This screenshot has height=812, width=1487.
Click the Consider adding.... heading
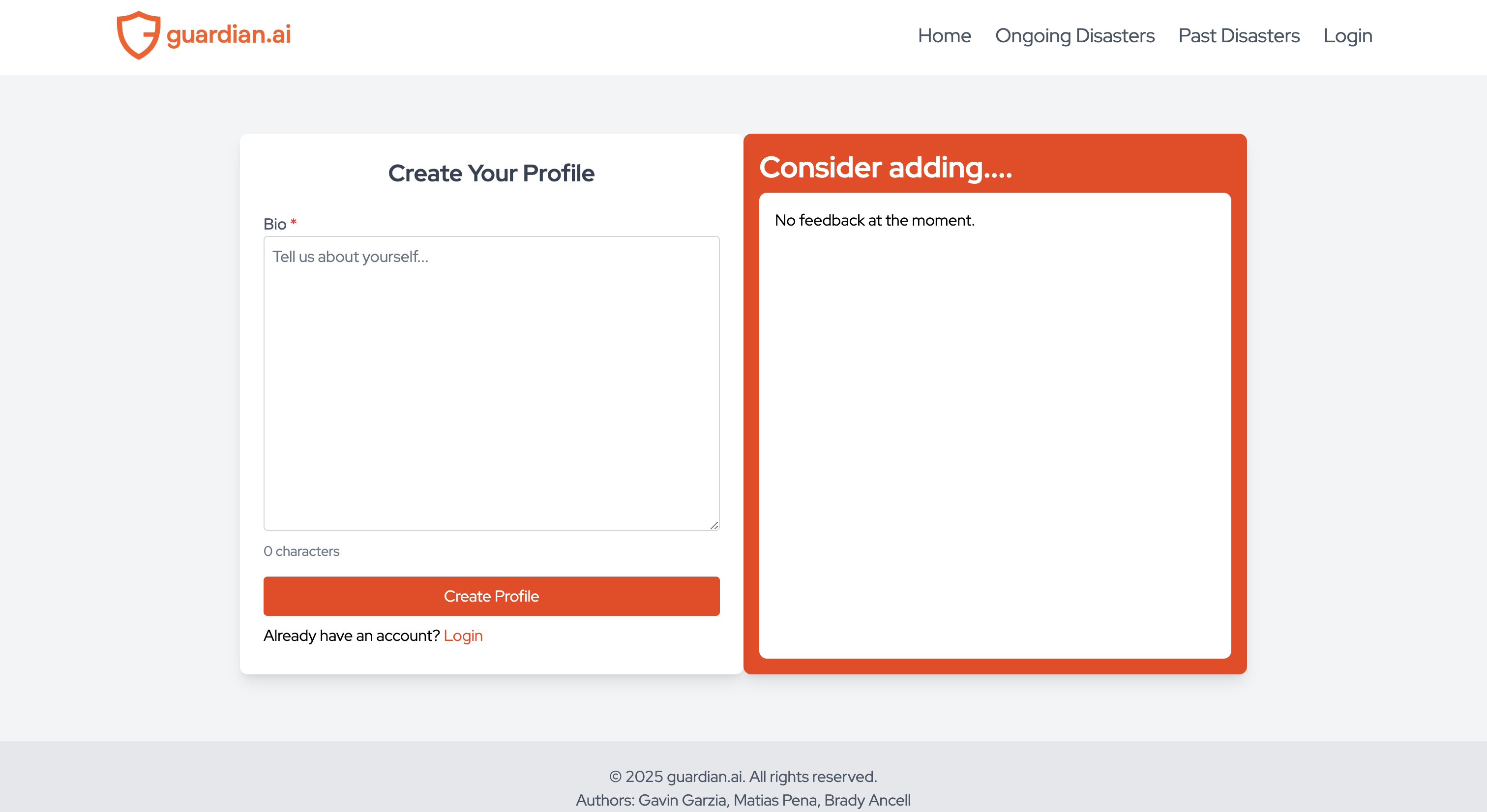coord(885,167)
